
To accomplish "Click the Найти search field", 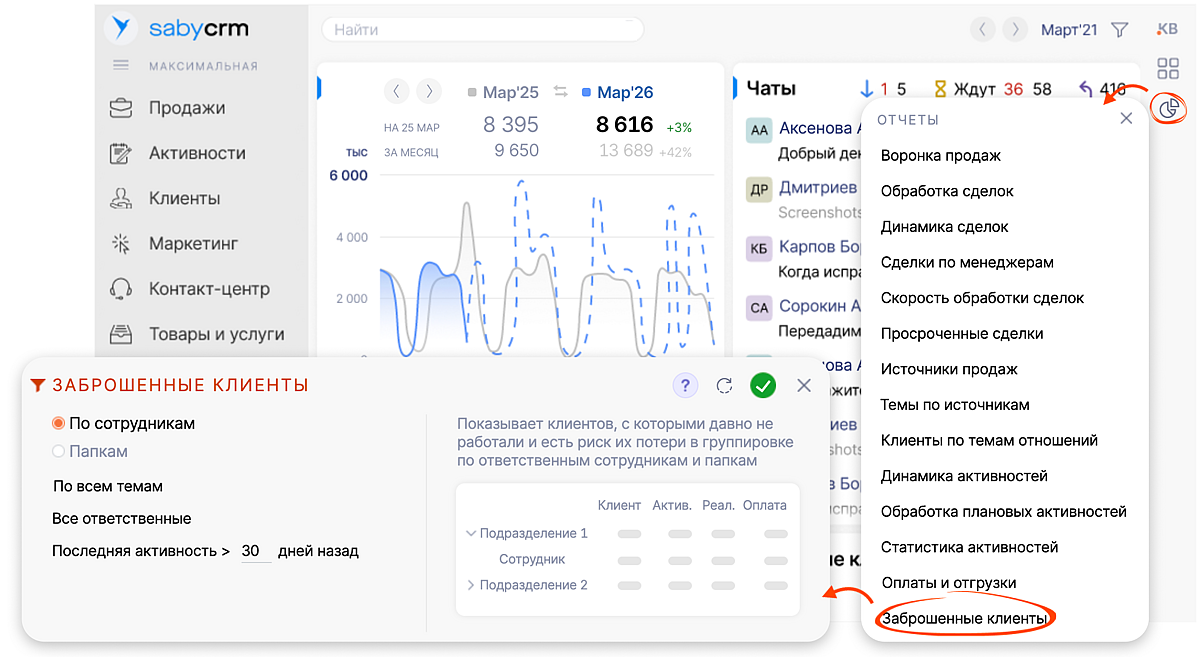I will [x=480, y=30].
